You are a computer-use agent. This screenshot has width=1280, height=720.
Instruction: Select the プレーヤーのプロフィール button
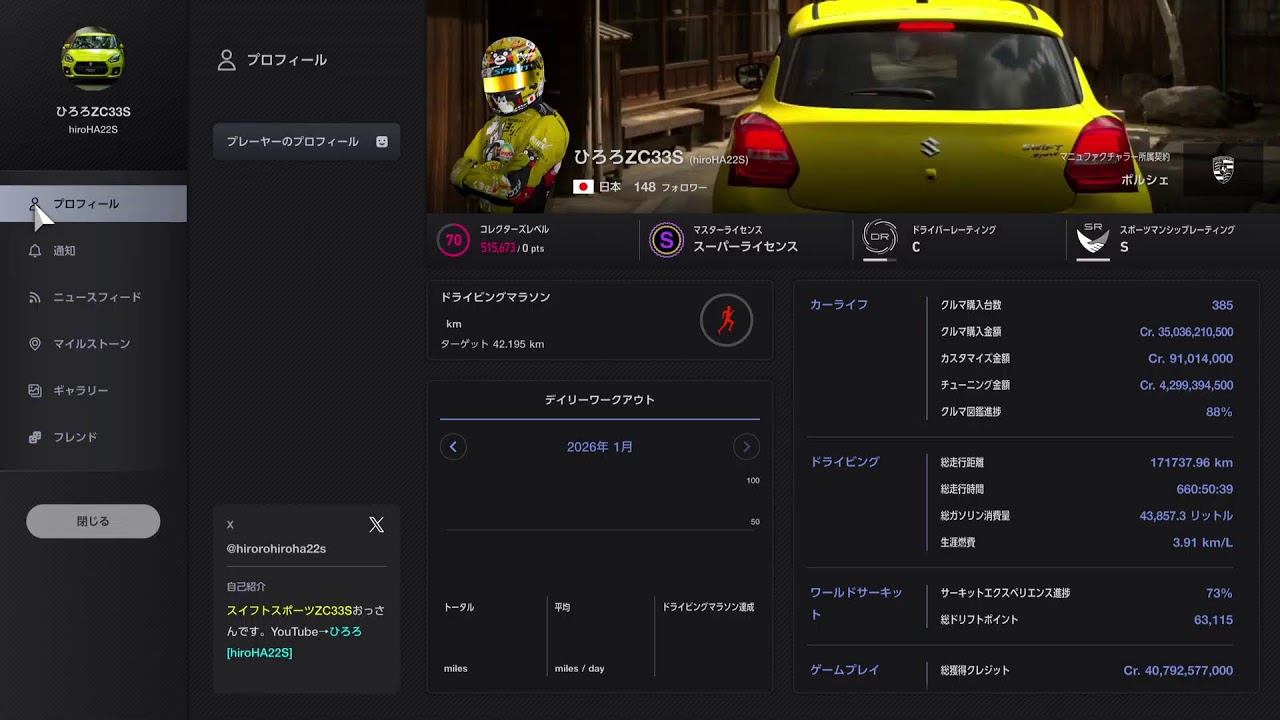pyautogui.click(x=306, y=142)
